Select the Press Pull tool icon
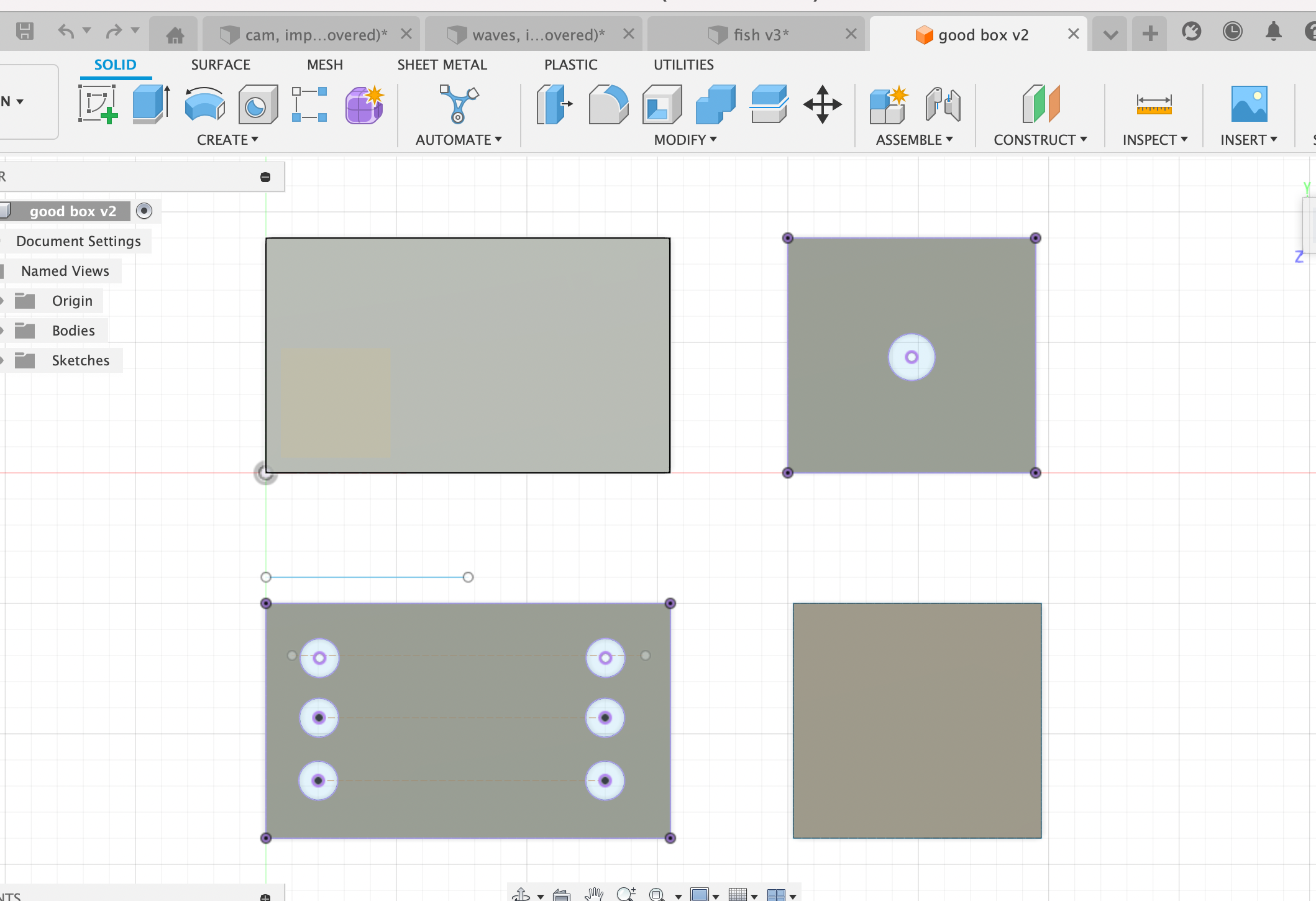The height and width of the screenshot is (901, 1316). click(x=554, y=104)
